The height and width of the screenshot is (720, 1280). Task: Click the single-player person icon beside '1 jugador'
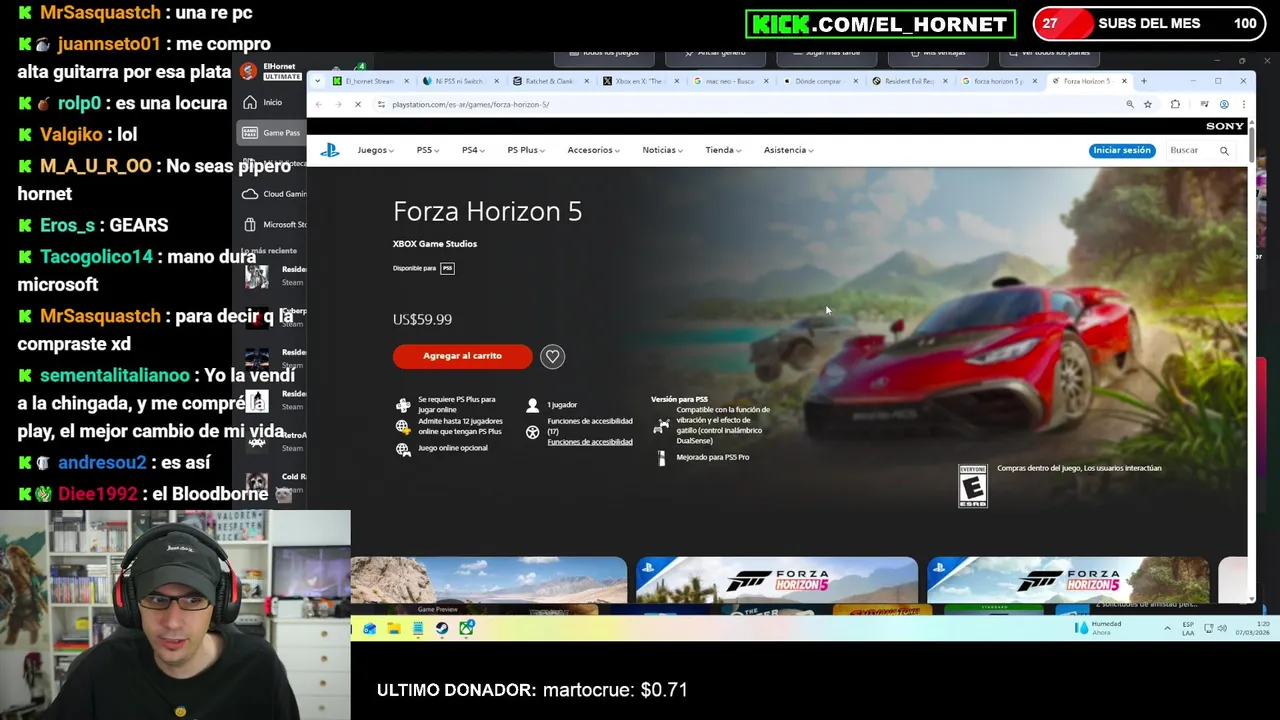532,405
